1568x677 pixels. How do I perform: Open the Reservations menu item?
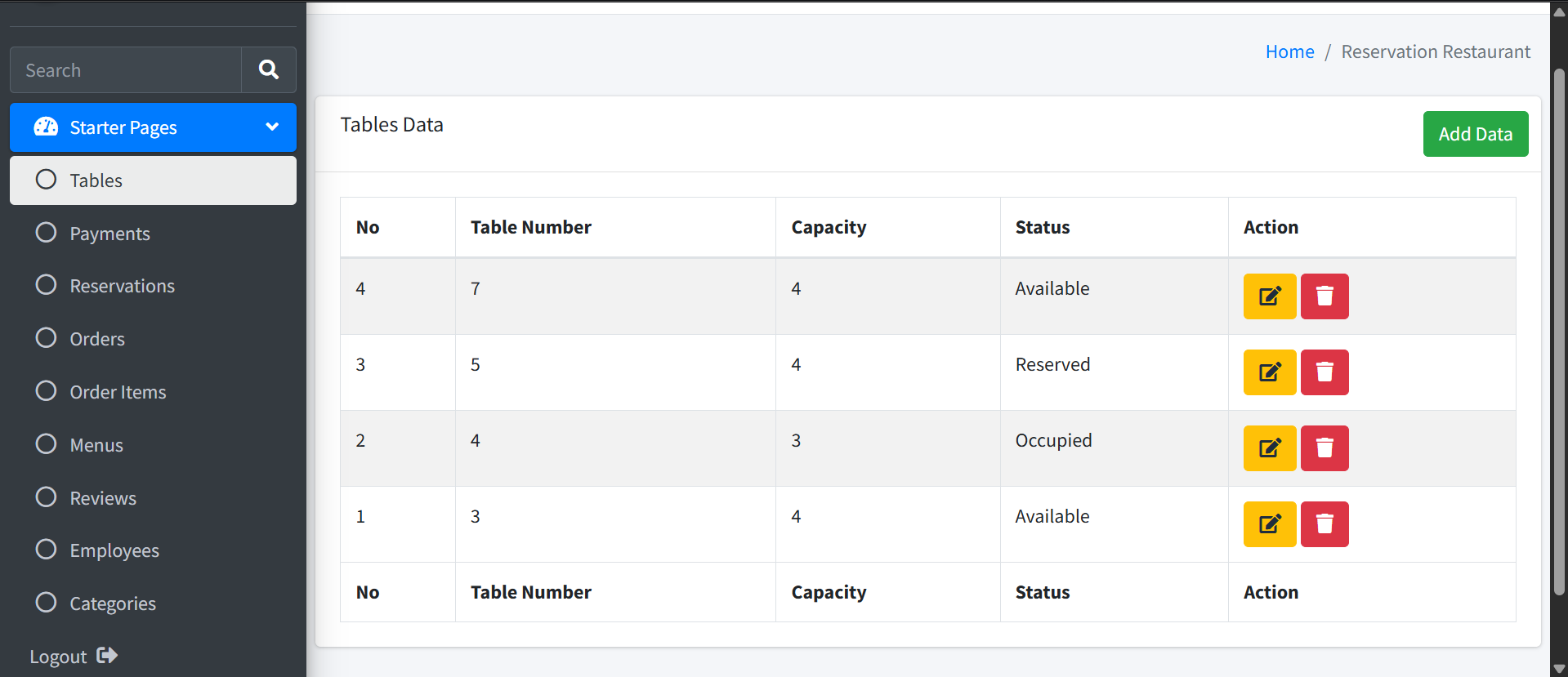(153, 286)
